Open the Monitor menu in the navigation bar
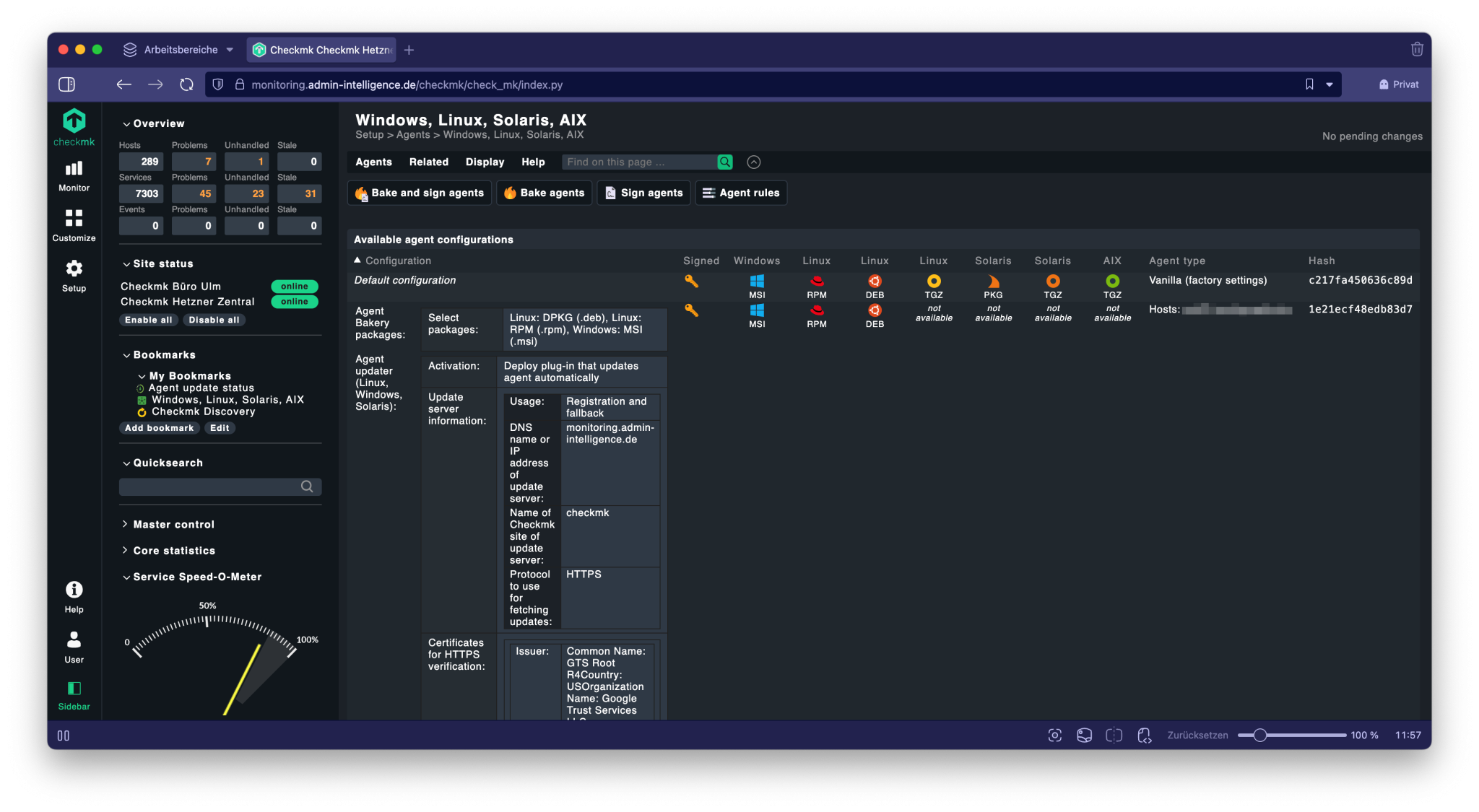Screen dimensions: 1479x812 pos(74,176)
